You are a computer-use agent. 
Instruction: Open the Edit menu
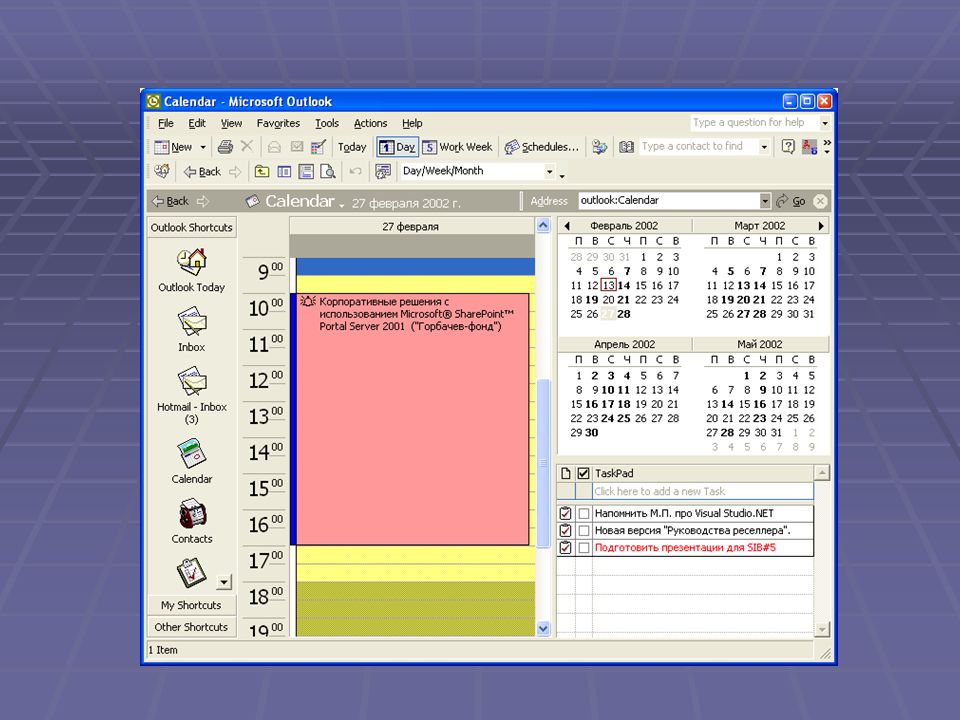click(197, 123)
